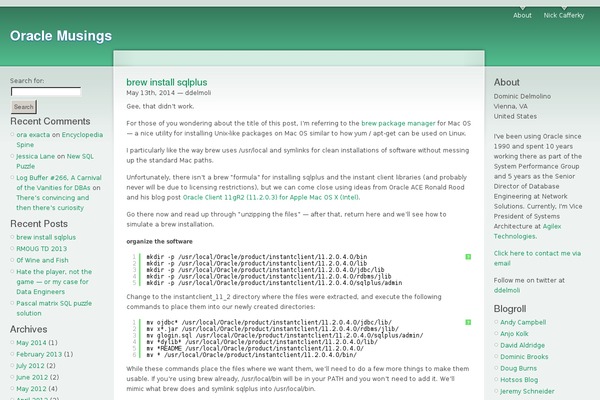Open the About menu item in header

522,15
